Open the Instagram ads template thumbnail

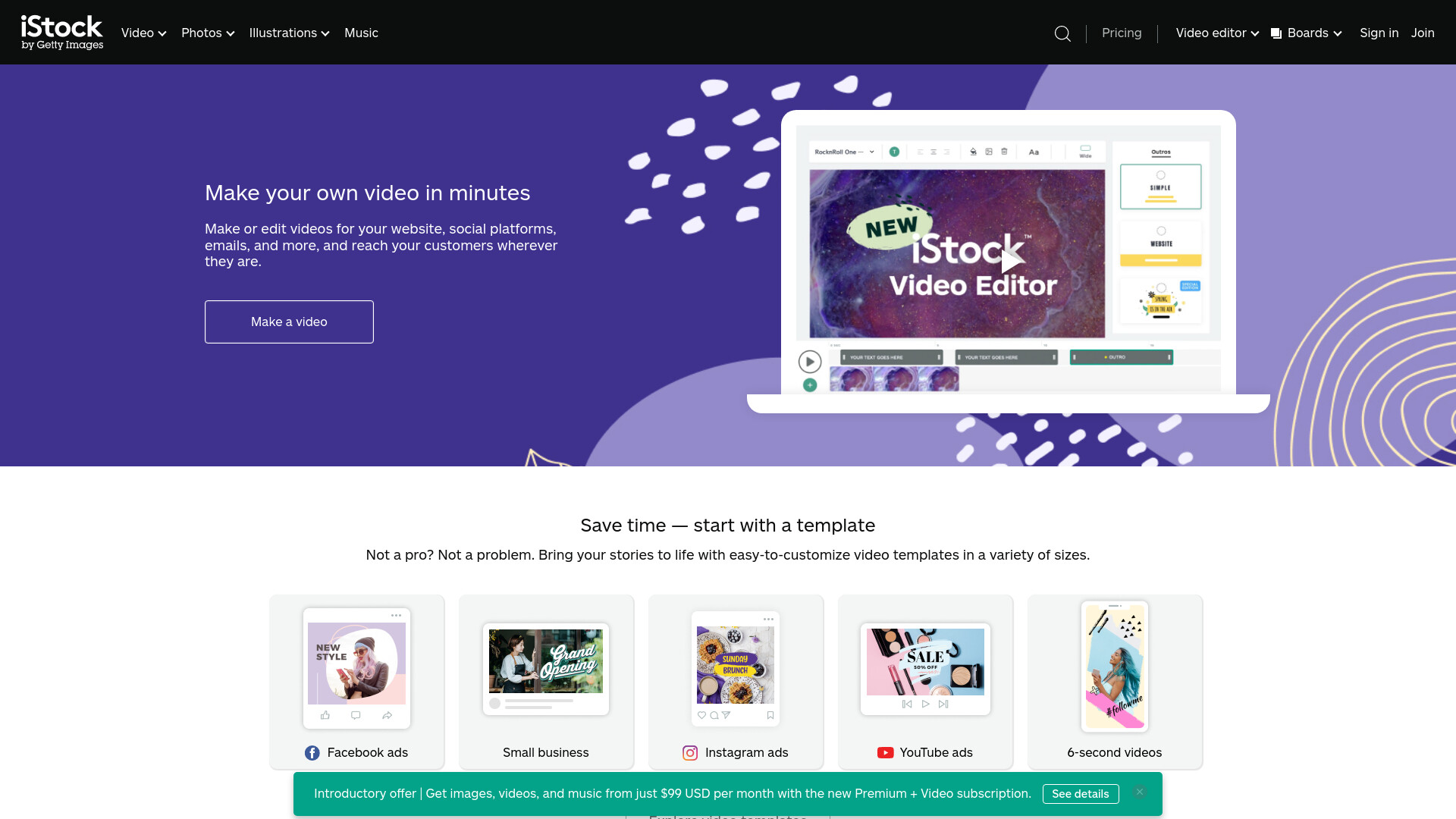coord(736,668)
